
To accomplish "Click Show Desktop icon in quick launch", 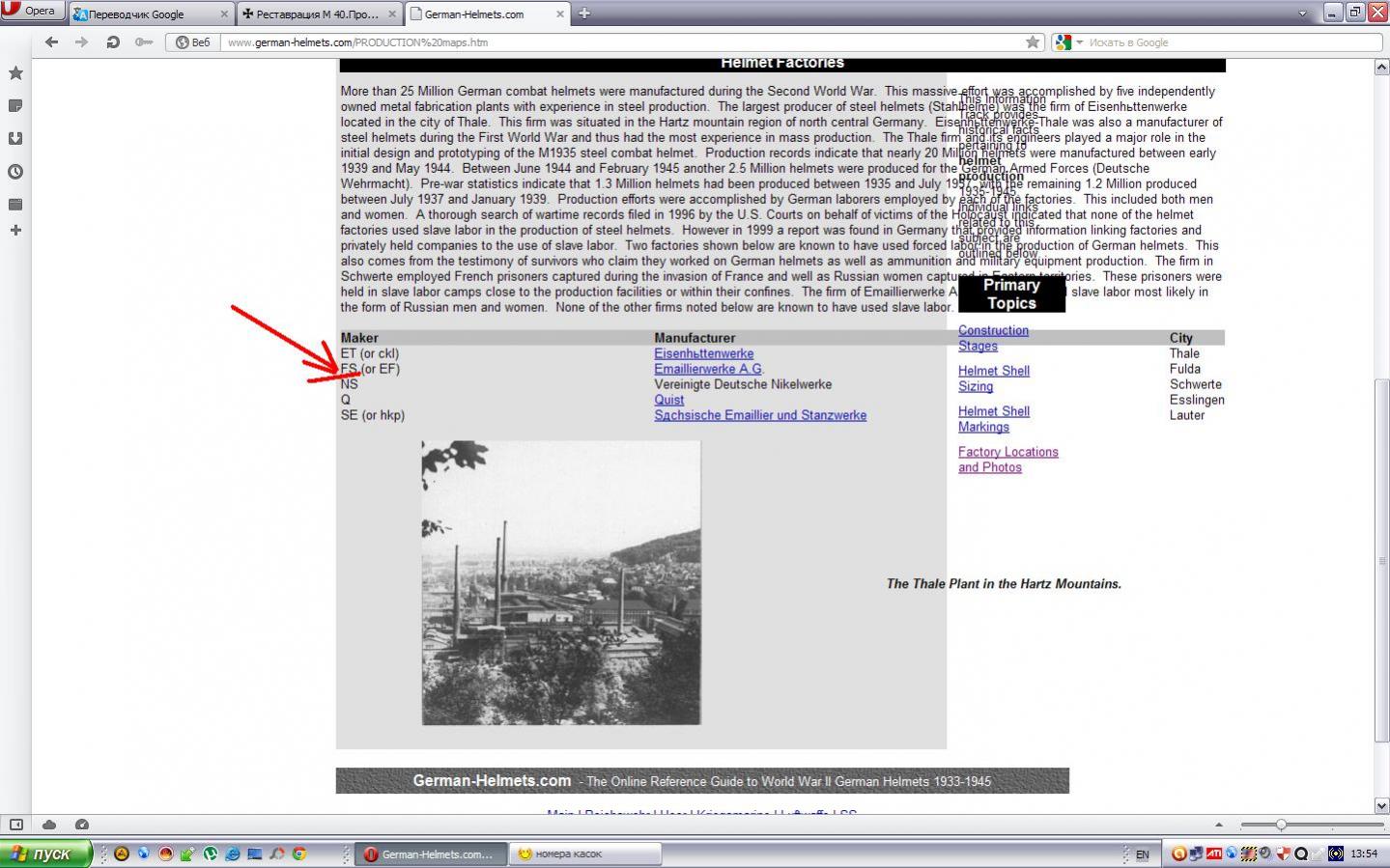I will pyautogui.click(x=255, y=854).
